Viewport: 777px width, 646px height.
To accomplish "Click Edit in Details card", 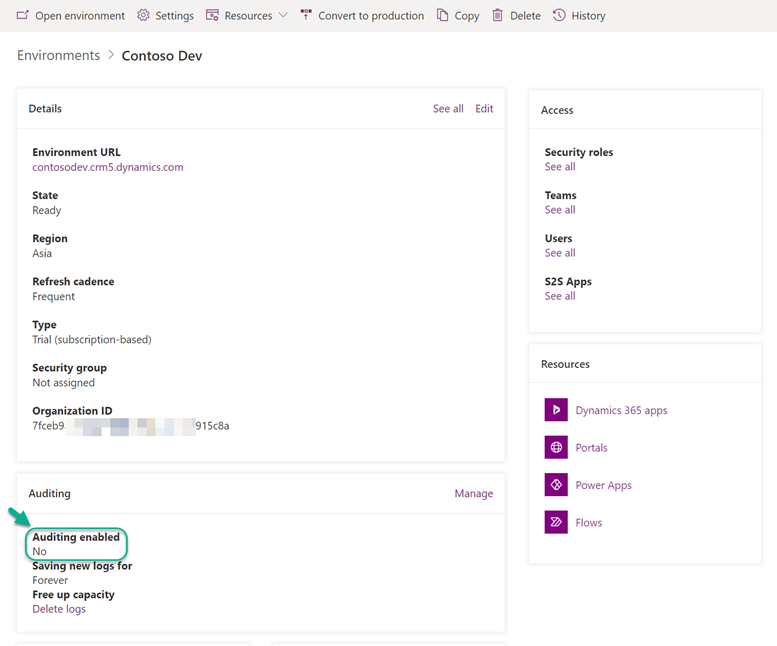I will (x=484, y=108).
